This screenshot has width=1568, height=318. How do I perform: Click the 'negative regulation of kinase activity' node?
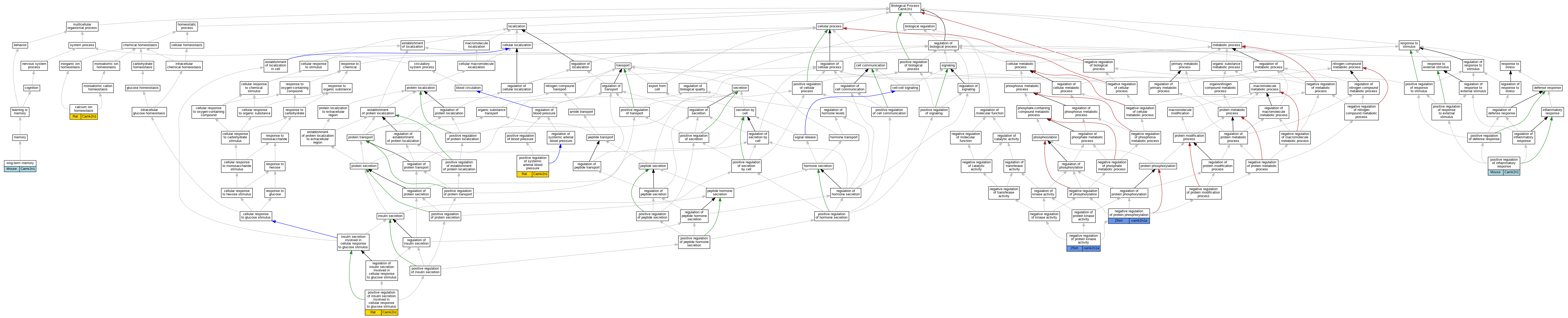click(x=1044, y=216)
